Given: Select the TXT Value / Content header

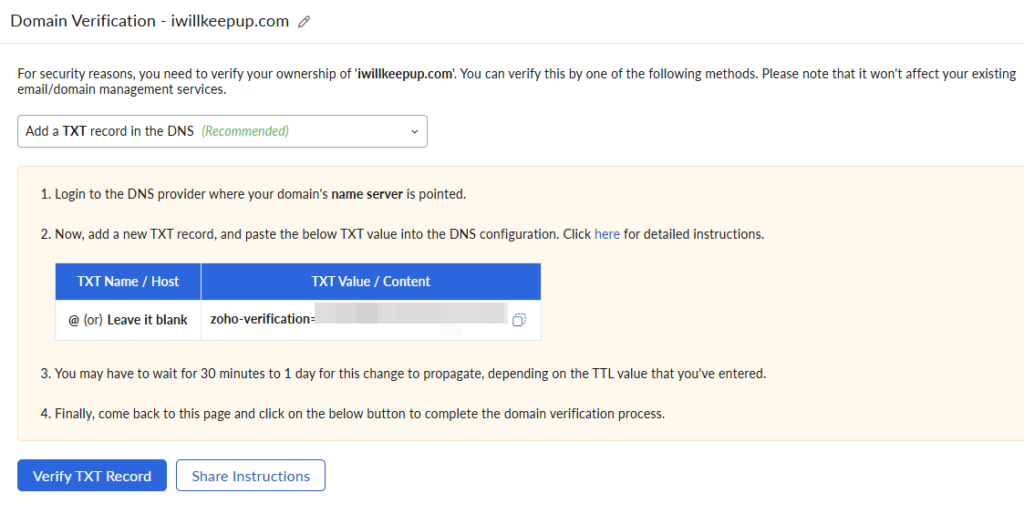Looking at the screenshot, I should [371, 281].
